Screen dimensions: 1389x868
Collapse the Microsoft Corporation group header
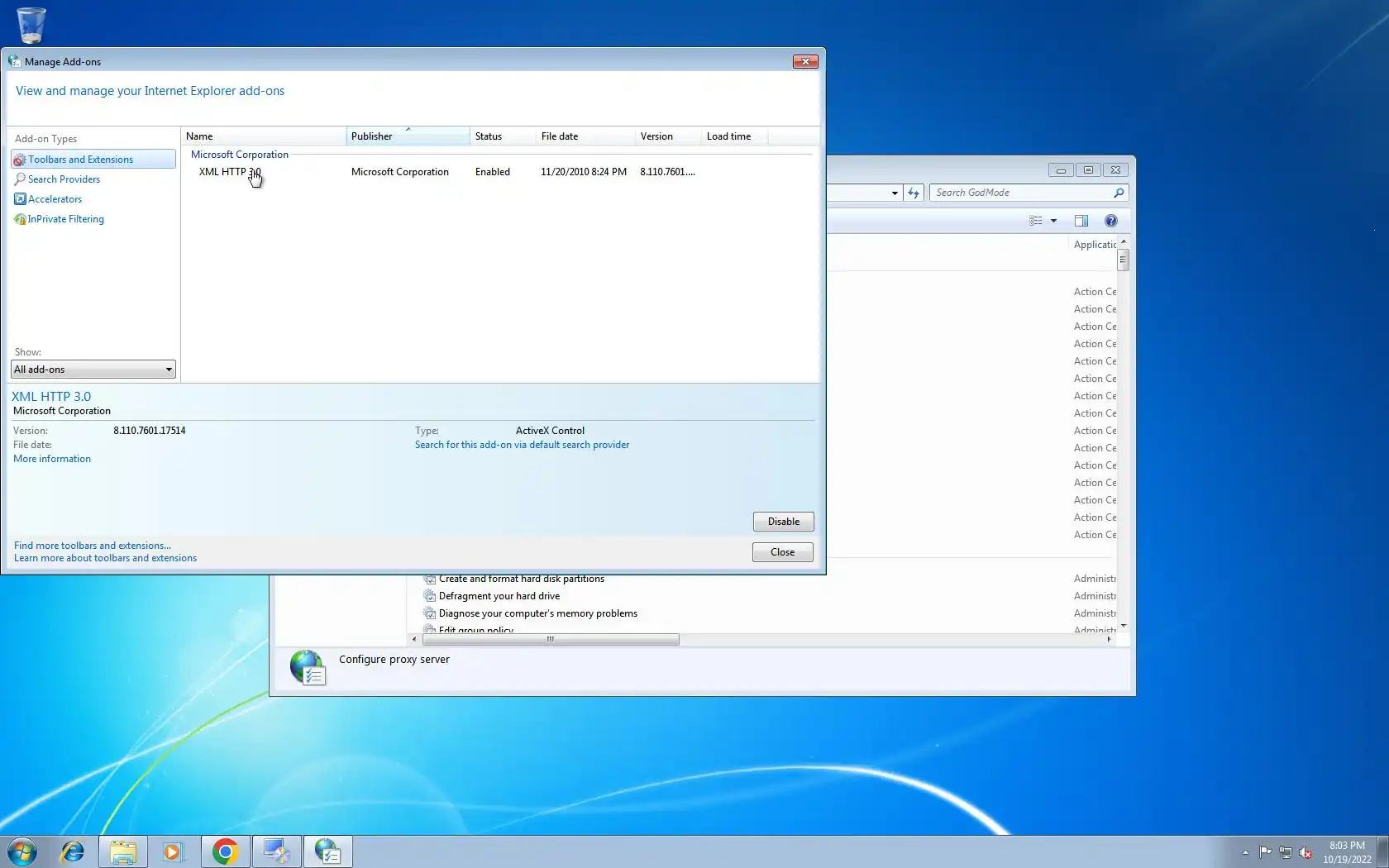click(x=240, y=155)
